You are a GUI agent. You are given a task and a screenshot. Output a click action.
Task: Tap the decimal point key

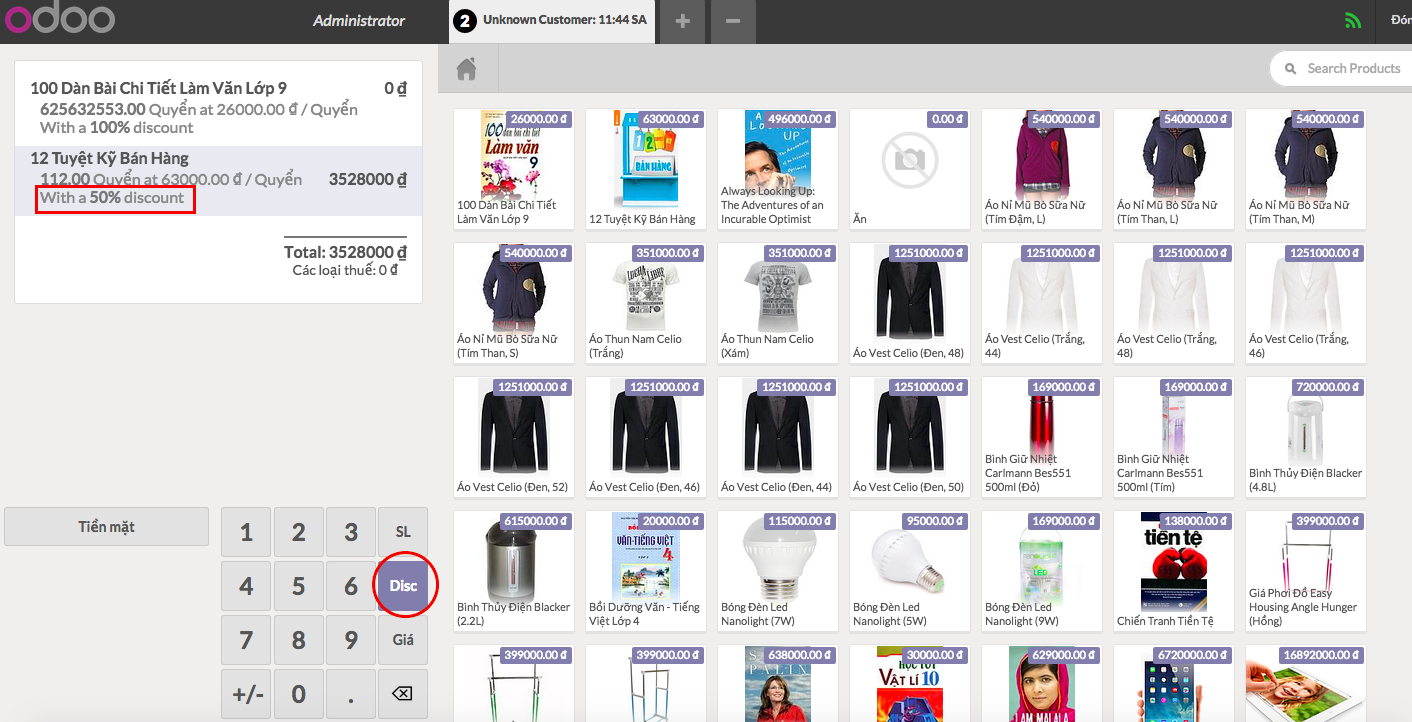click(351, 694)
